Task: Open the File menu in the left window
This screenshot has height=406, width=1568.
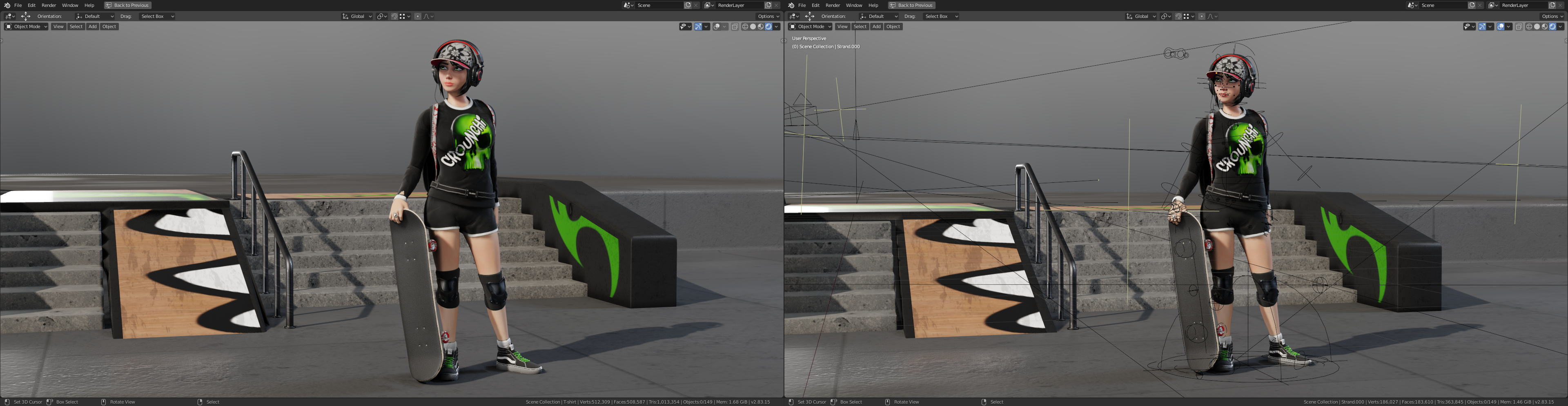Action: (x=18, y=5)
